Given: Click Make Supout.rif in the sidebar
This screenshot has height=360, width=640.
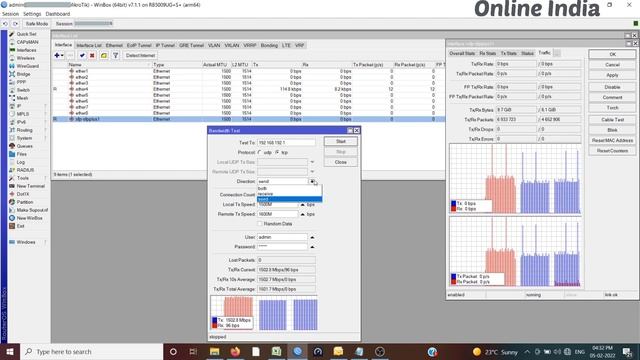Looking at the screenshot, I should tap(32, 210).
